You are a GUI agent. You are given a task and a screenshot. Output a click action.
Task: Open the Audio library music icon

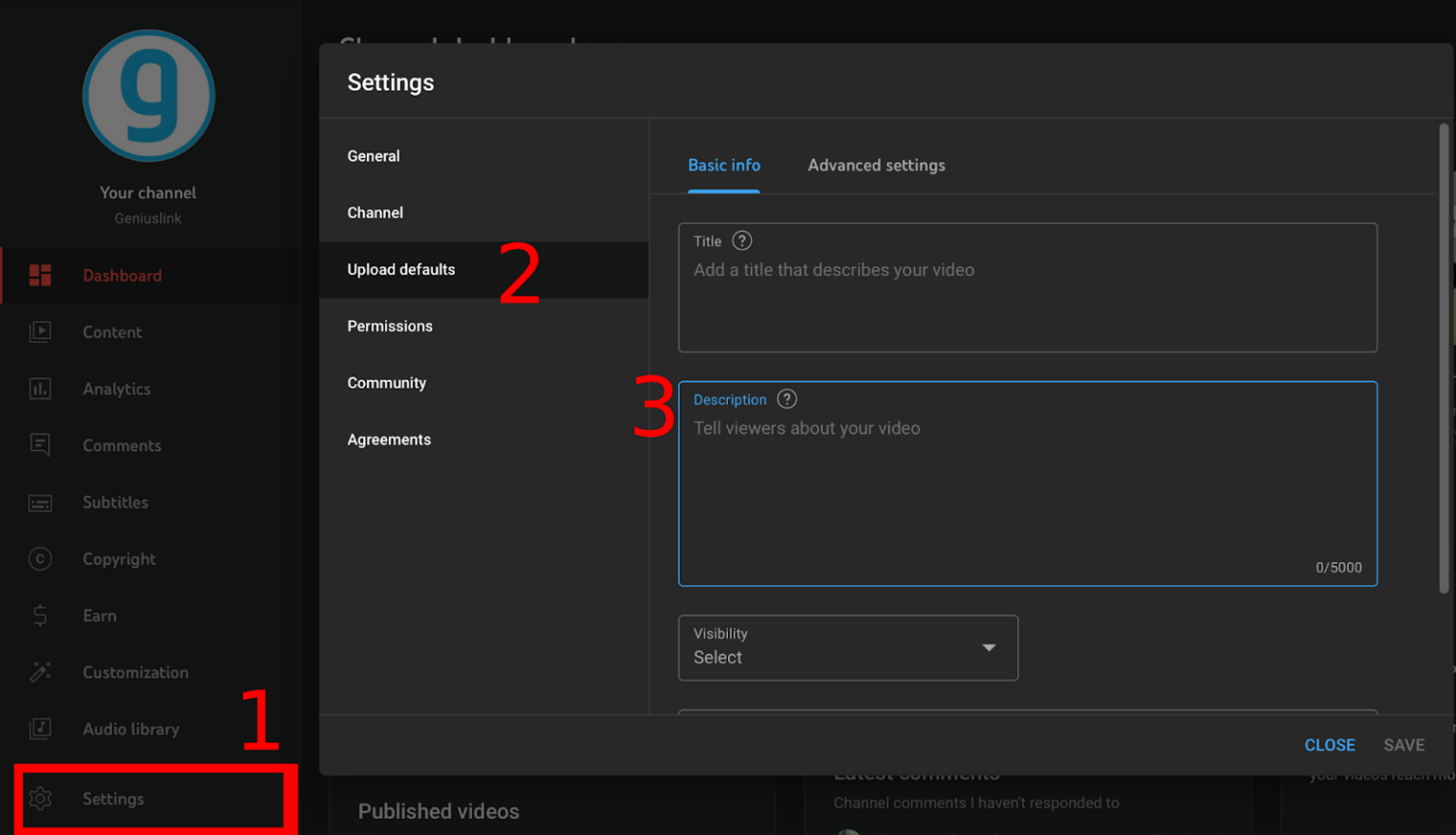(40, 729)
